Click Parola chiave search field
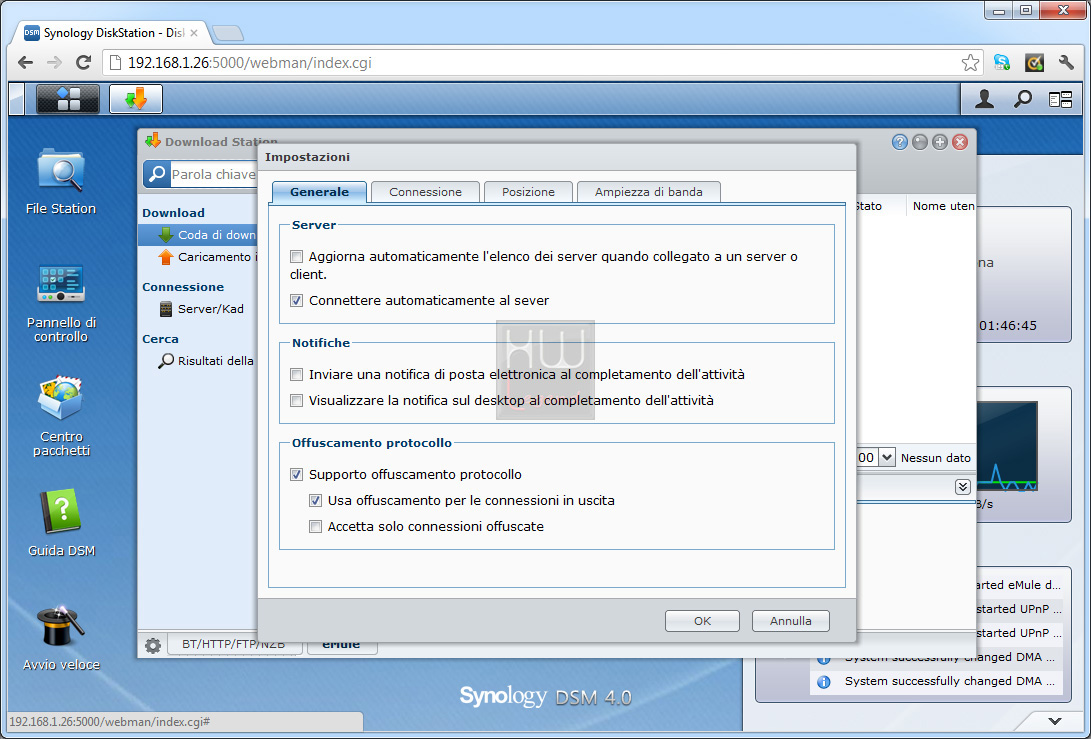 [213, 175]
